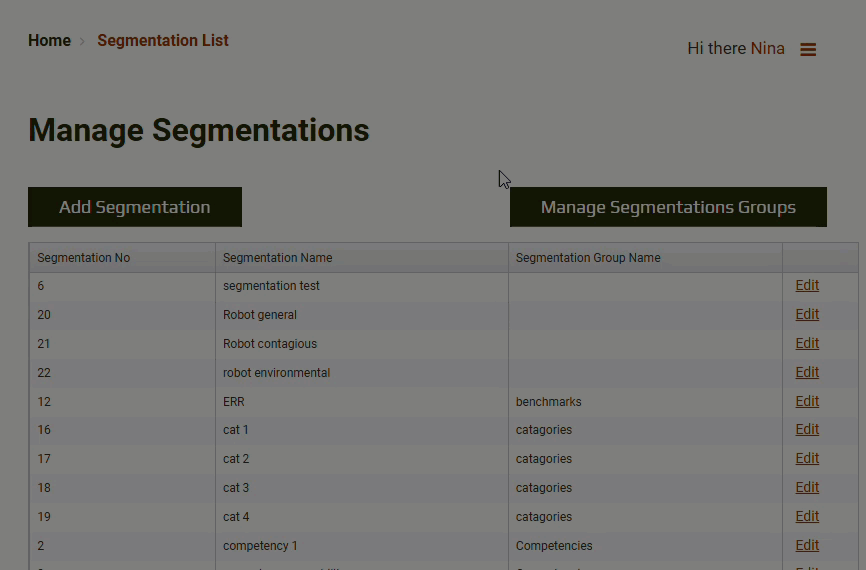The image size is (866, 570).
Task: Click the 'catagories' cell in cat 2 row
Action: (x=645, y=459)
